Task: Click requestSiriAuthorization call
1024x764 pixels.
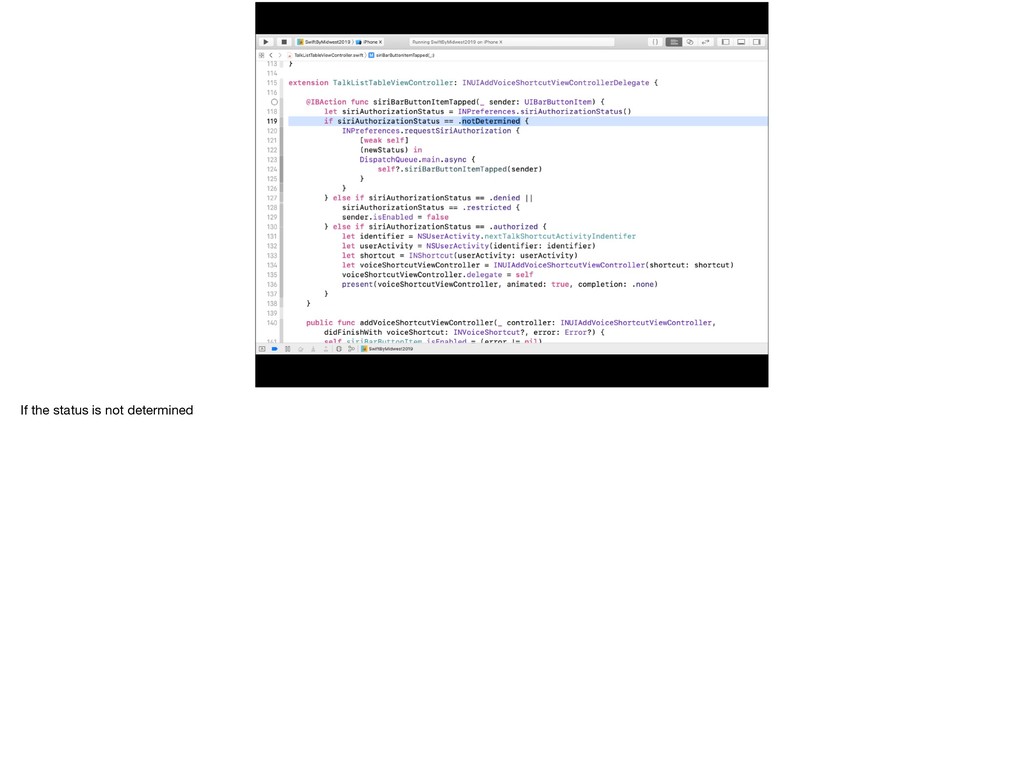Action: (458, 131)
